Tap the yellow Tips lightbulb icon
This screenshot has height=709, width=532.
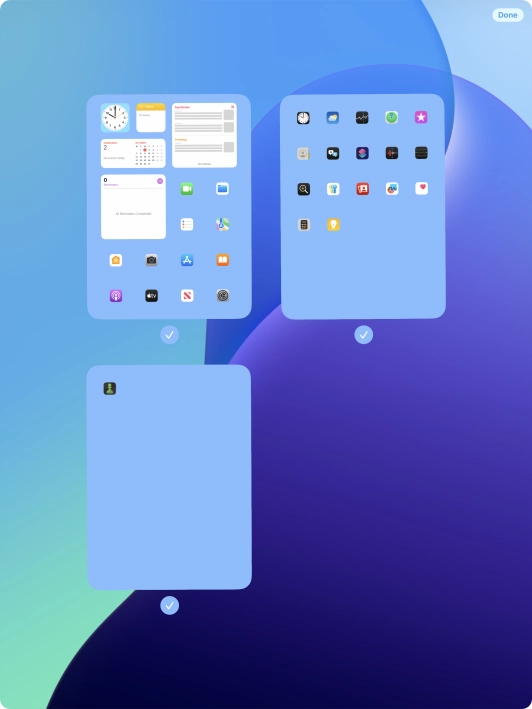(x=333, y=224)
